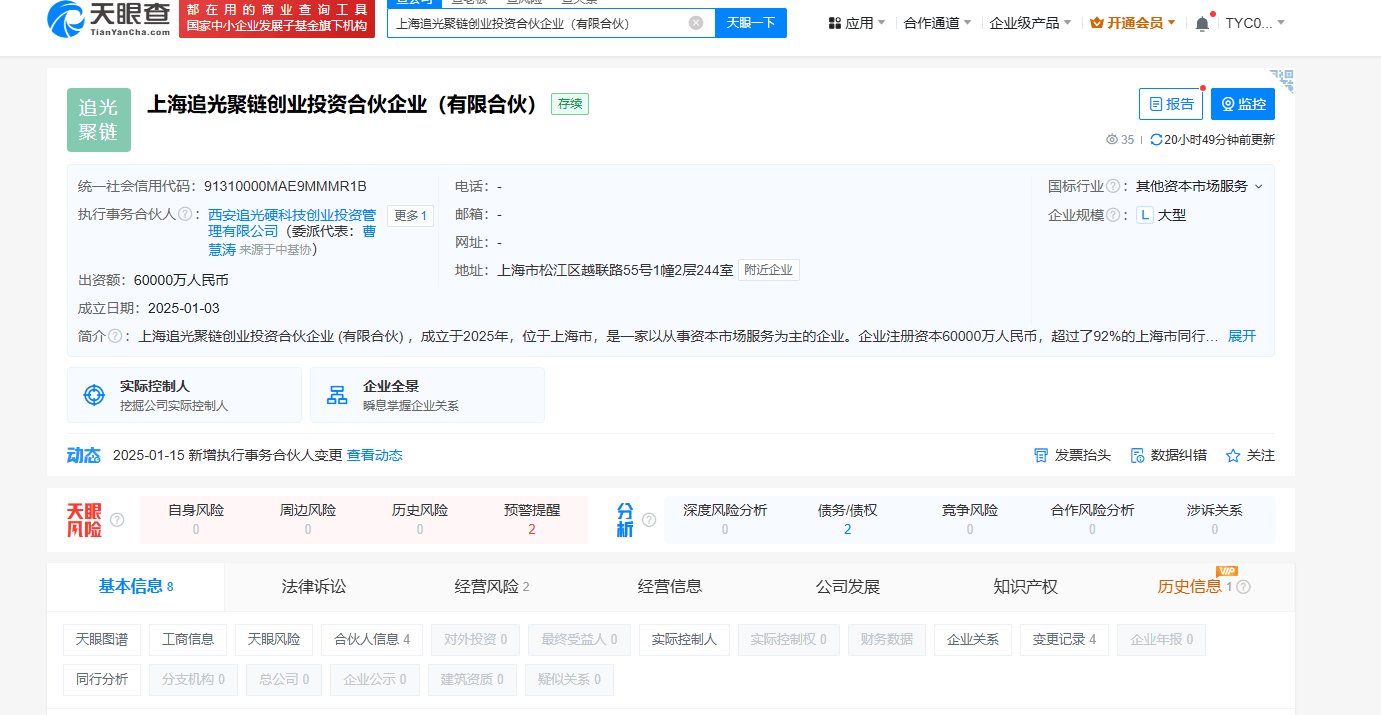Viewport: 1381px width, 715px height.
Task: Select the 同行分析 sub-section
Action: tap(102, 680)
